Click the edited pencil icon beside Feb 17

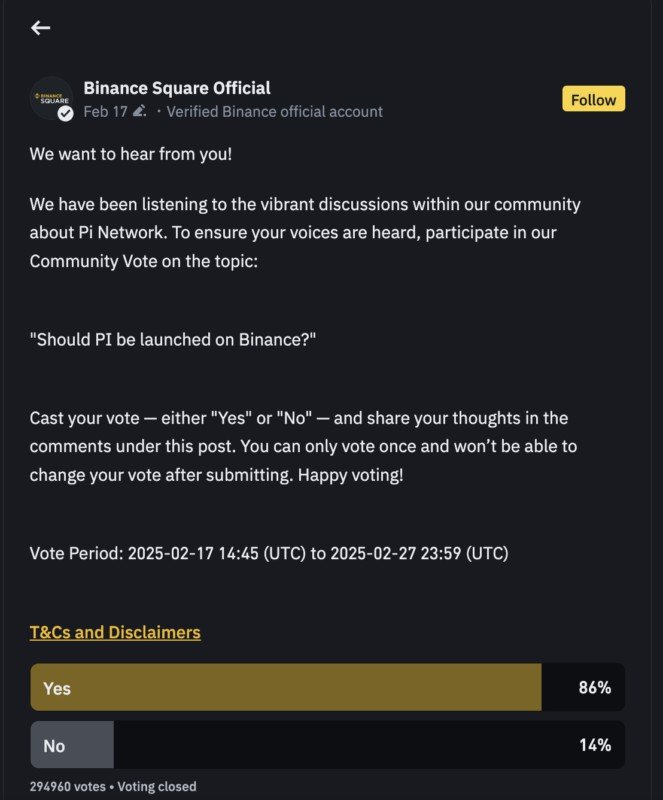click(x=139, y=112)
